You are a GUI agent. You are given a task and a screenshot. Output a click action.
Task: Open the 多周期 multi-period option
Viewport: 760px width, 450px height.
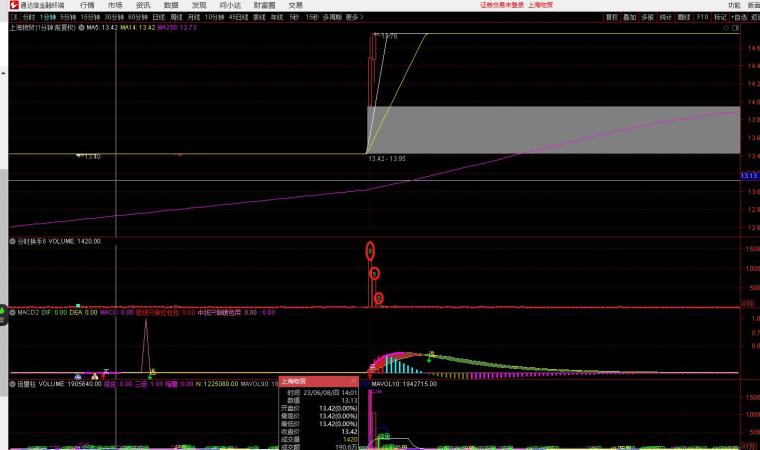(x=332, y=17)
